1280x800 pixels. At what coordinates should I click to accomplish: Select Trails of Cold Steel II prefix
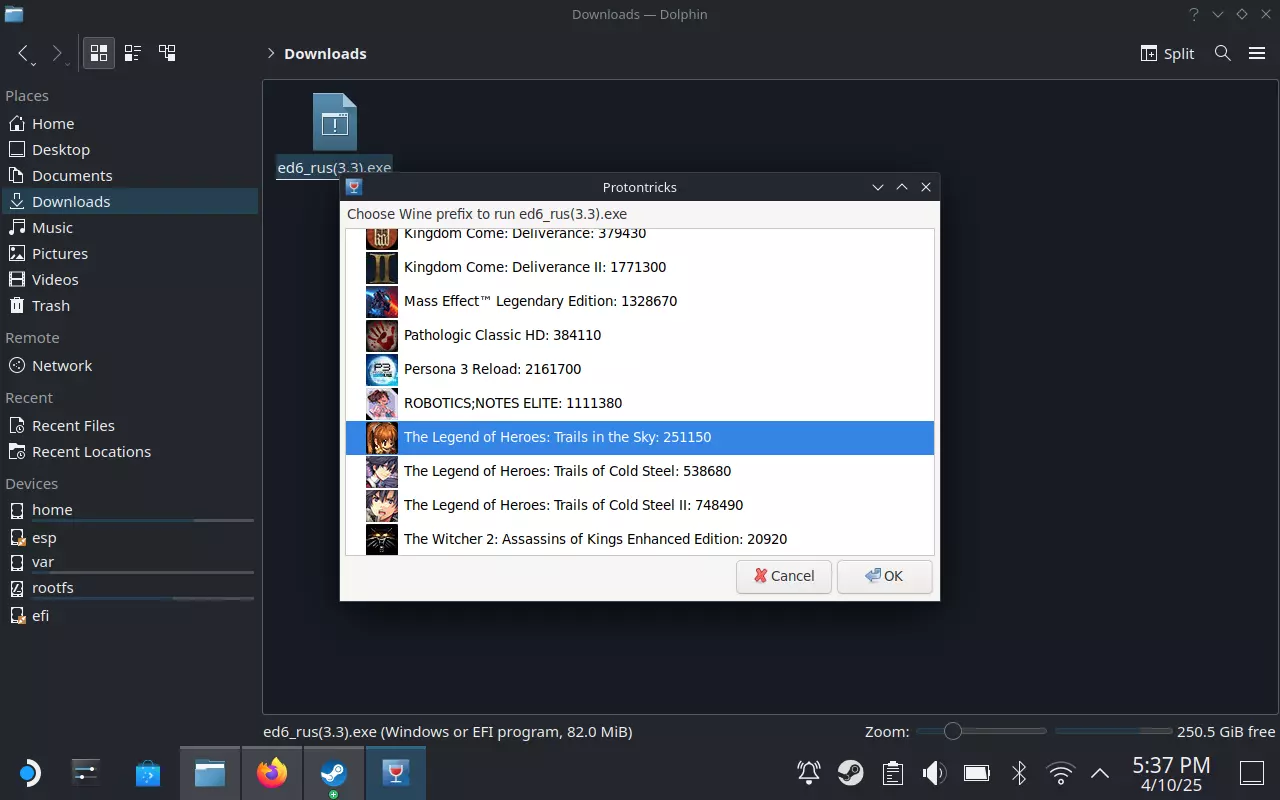(640, 505)
